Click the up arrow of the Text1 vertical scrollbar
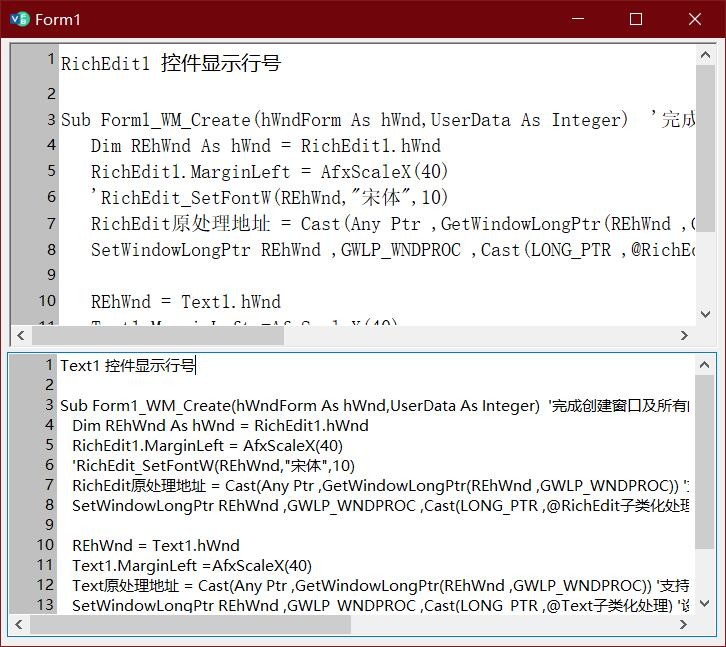Screen dimensions: 726x647 point(705,364)
